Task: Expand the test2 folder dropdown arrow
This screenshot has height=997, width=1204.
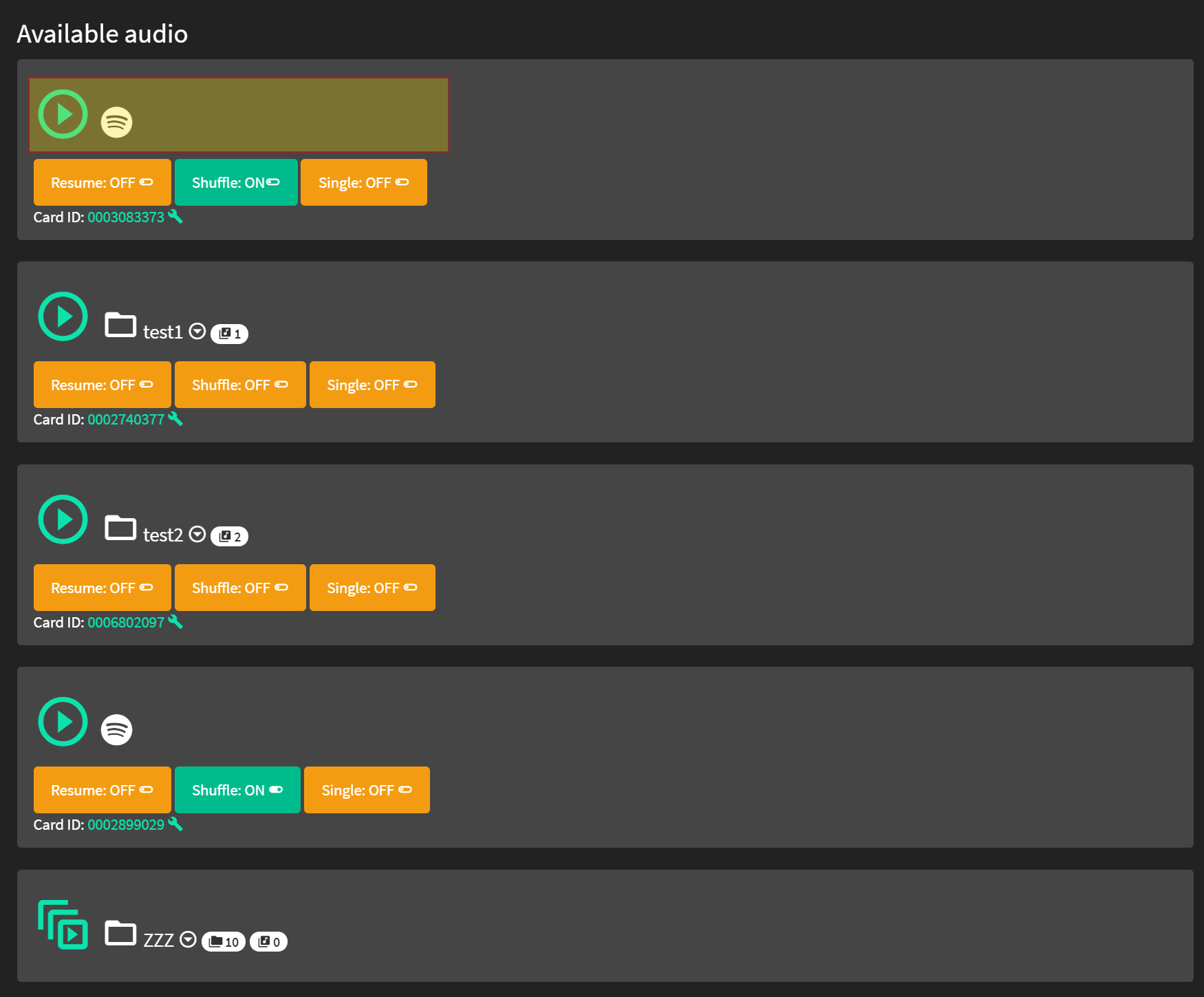Action: (x=197, y=535)
